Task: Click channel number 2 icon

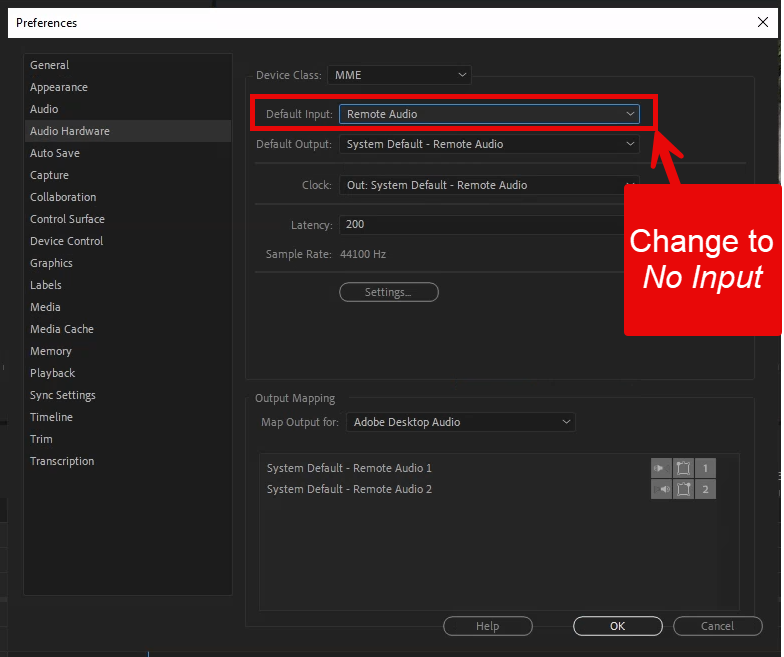Action: pos(705,489)
